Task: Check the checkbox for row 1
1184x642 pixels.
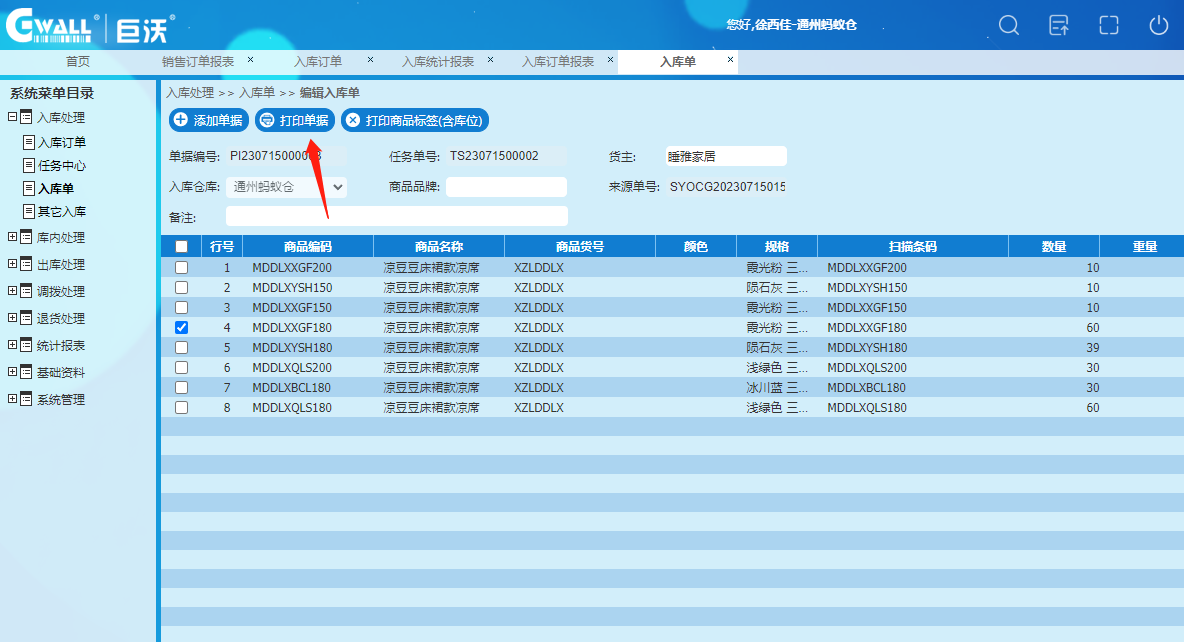Action: click(x=181, y=268)
